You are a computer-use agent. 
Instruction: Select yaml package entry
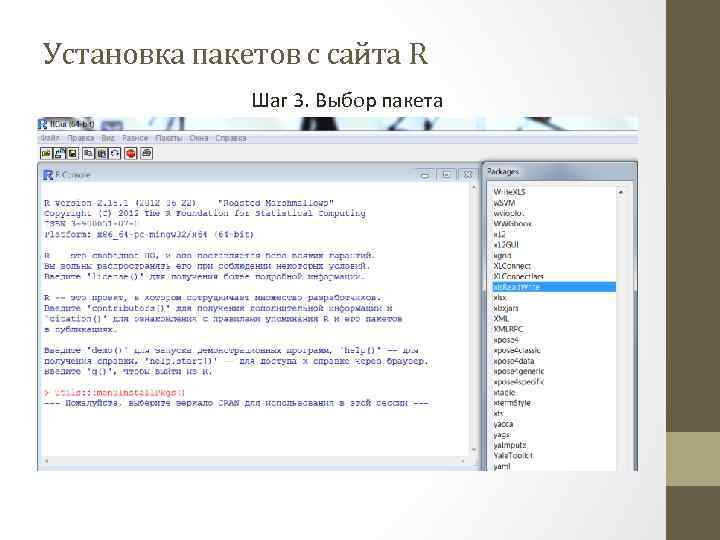pos(501,466)
